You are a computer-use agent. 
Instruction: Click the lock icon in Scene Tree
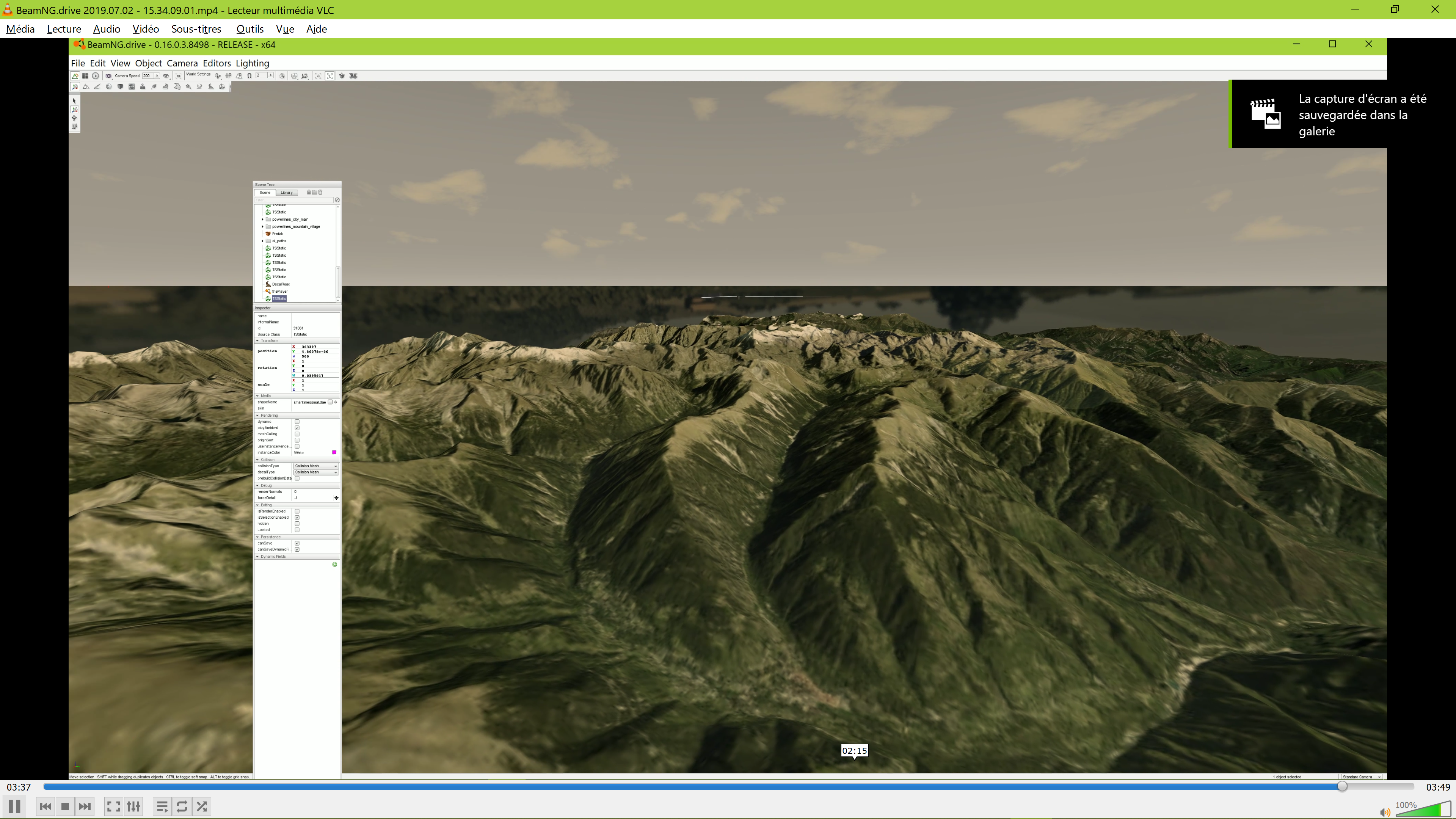coord(309,192)
